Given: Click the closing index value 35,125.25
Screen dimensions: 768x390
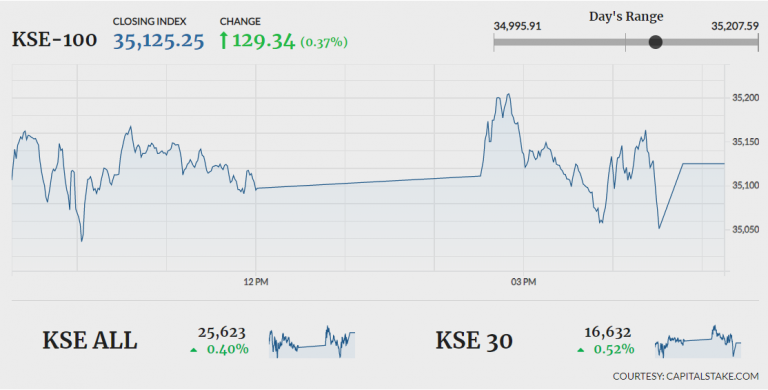Looking at the screenshot, I should (x=159, y=41).
